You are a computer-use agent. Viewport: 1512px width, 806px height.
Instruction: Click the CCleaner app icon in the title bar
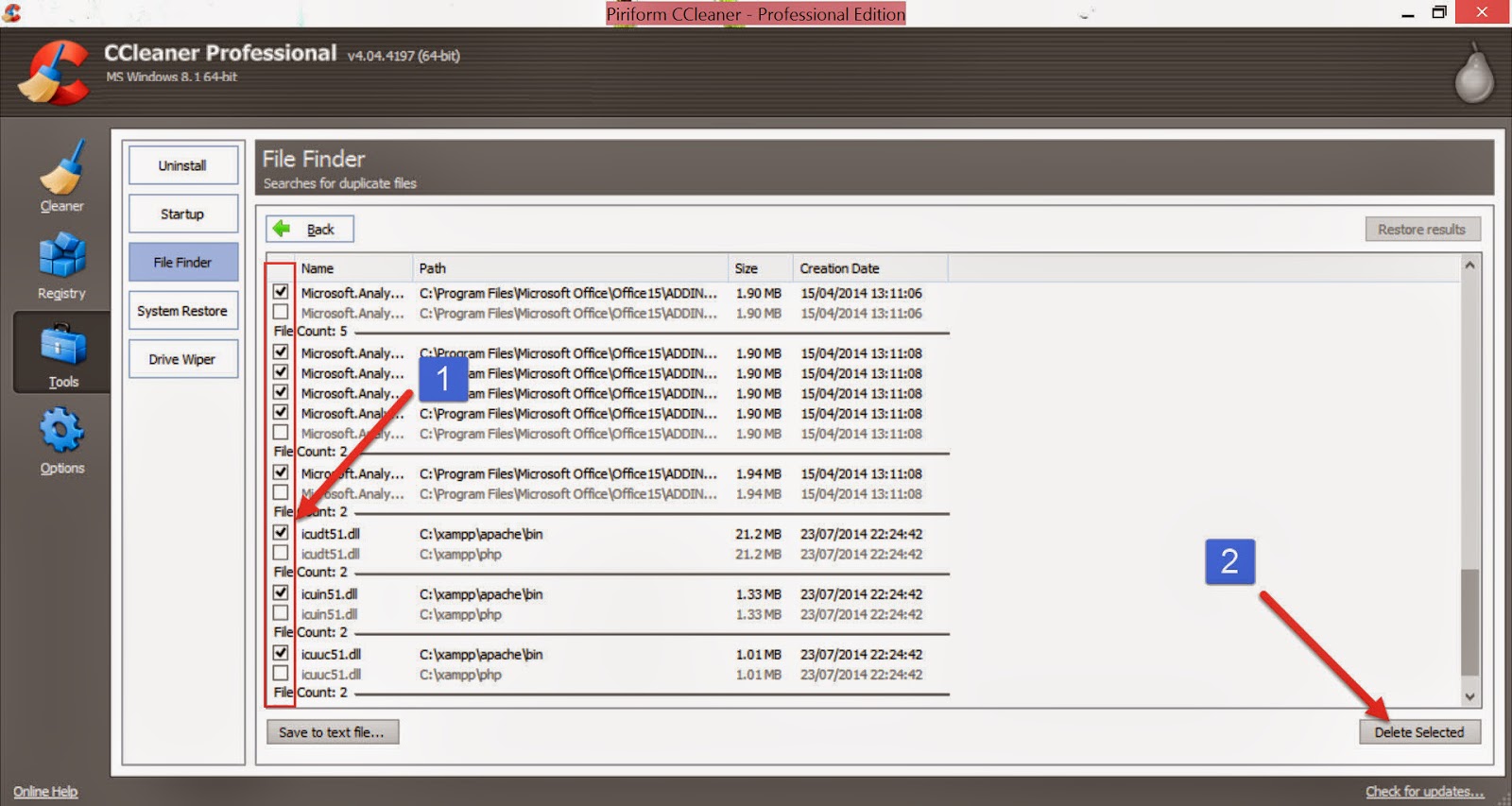(x=11, y=13)
